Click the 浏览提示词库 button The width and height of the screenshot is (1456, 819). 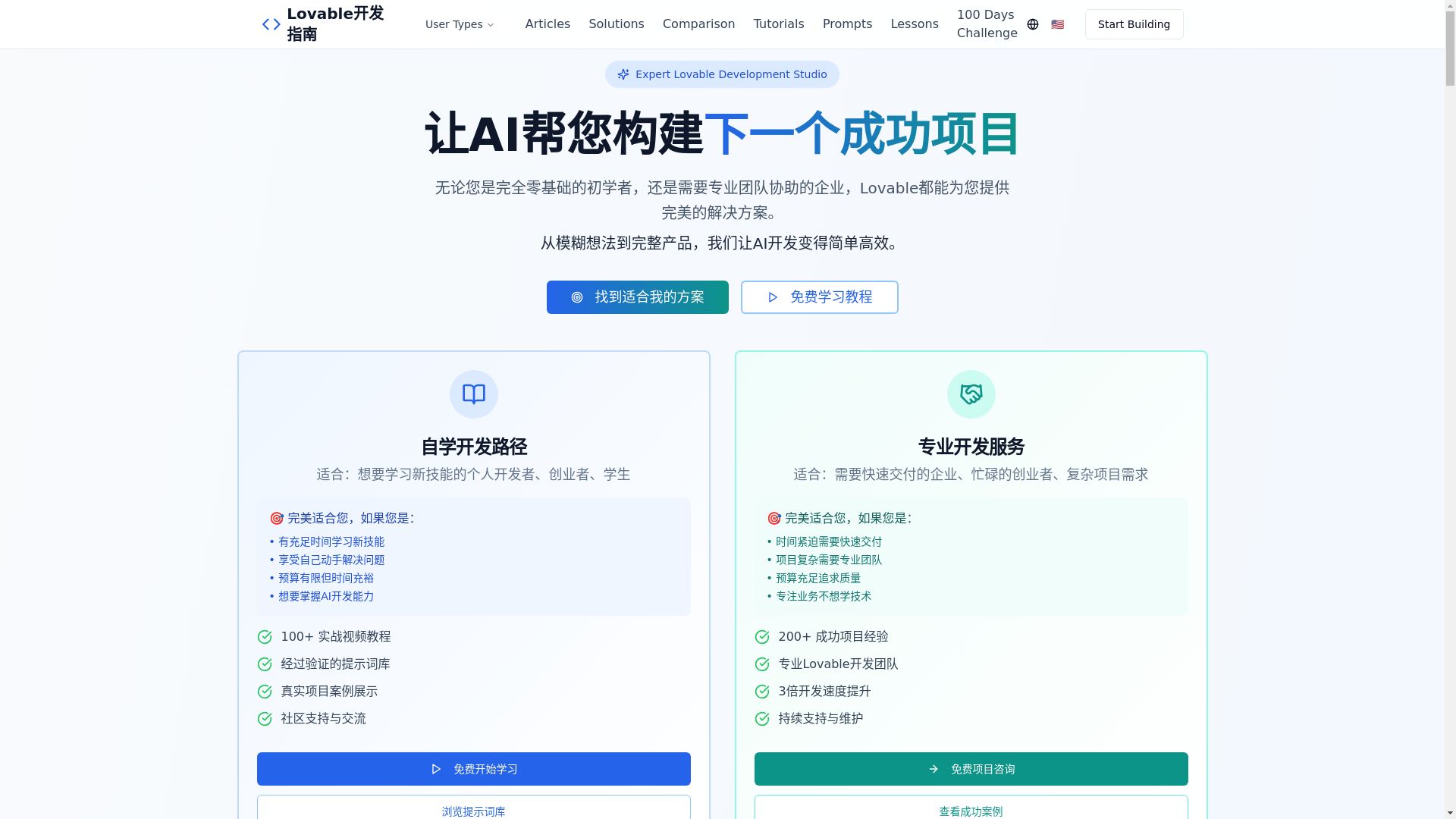tap(474, 808)
